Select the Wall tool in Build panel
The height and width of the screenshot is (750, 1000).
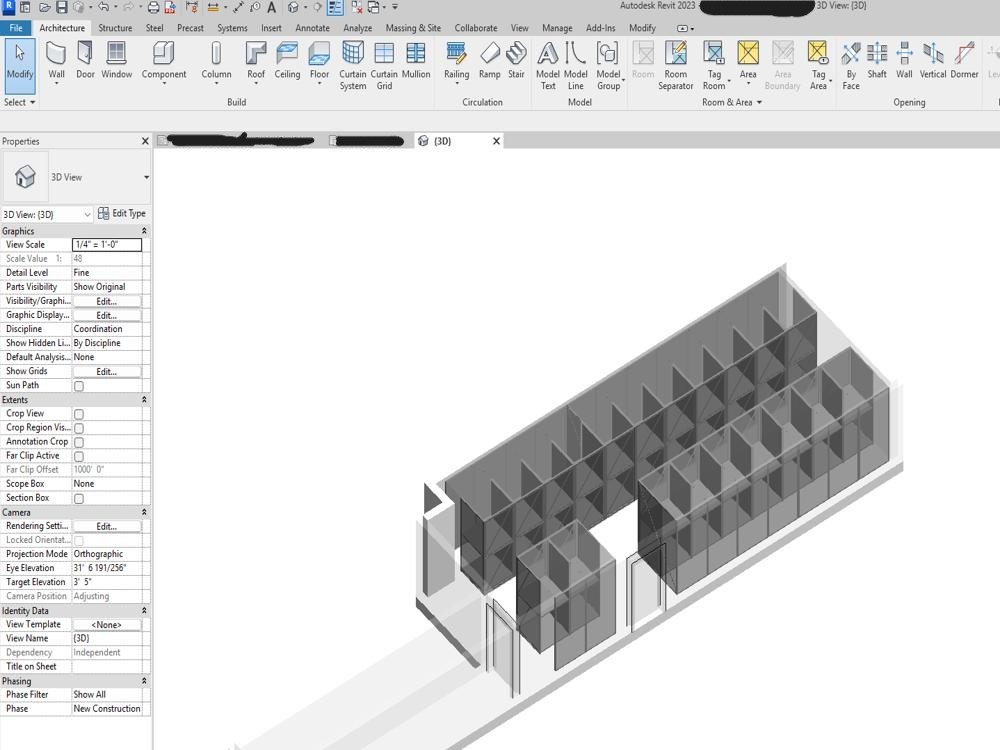point(56,62)
